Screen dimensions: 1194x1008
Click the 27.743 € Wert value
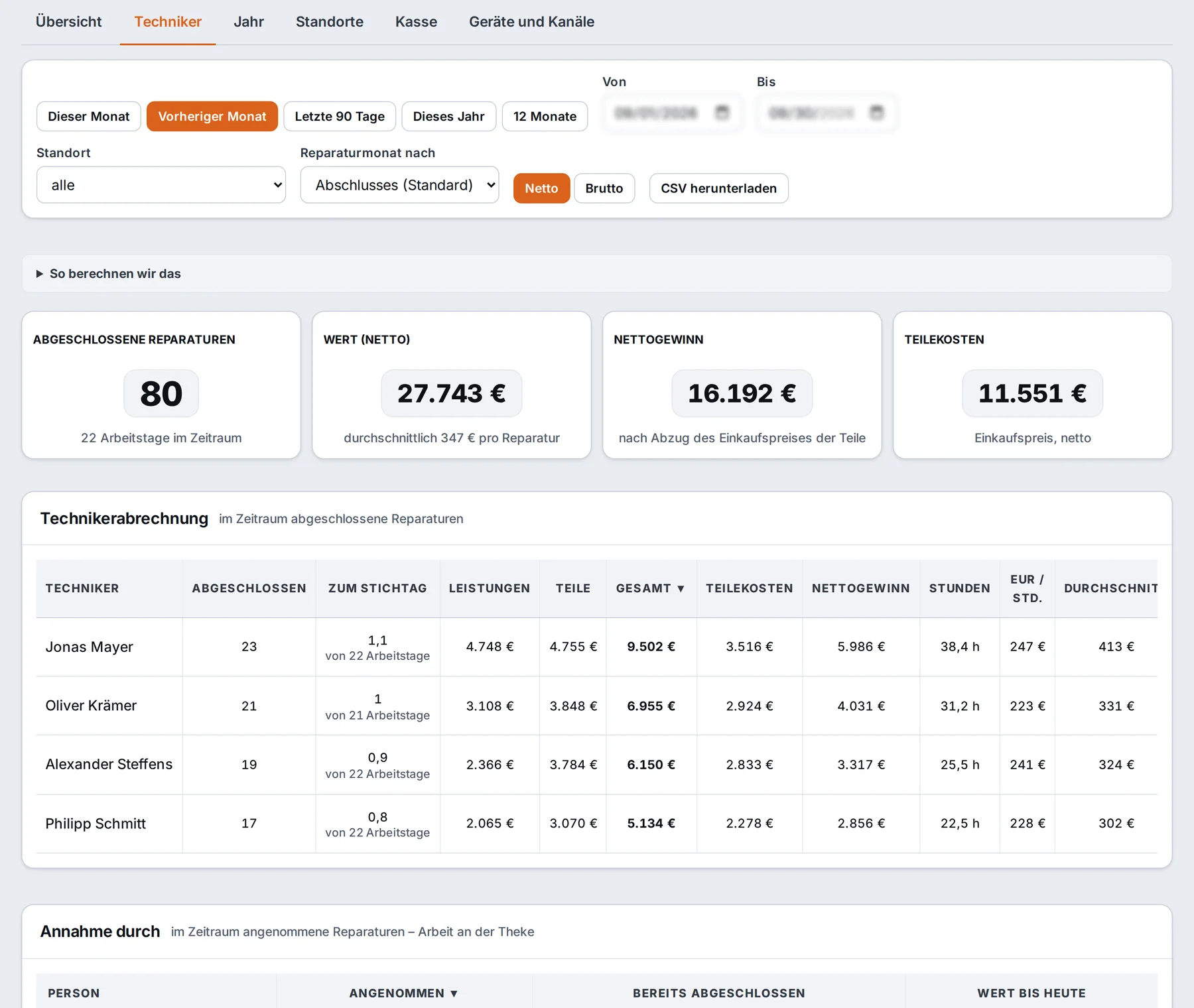click(451, 393)
